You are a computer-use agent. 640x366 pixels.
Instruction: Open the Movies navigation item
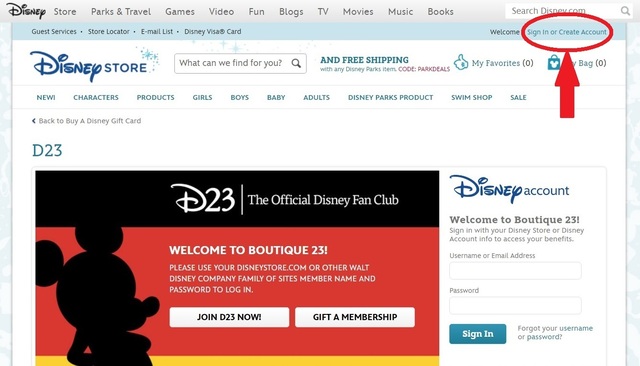[x=358, y=12]
